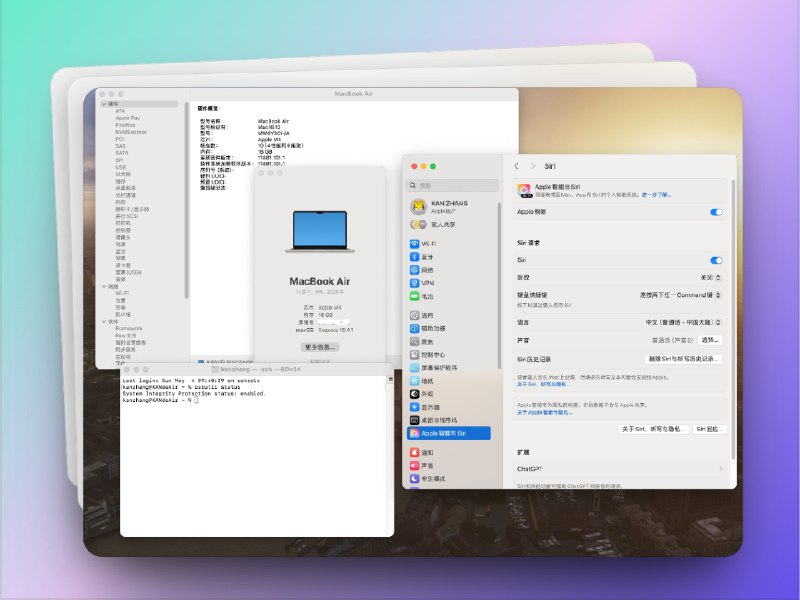
Task: Open 电池 (Battery) settings
Action: [x=427, y=295]
